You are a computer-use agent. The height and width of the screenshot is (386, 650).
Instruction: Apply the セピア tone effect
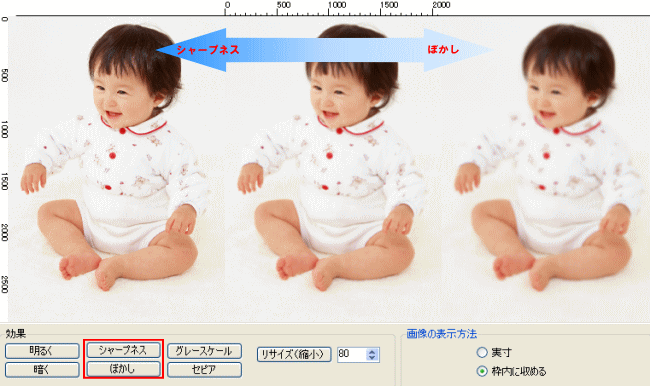point(204,369)
